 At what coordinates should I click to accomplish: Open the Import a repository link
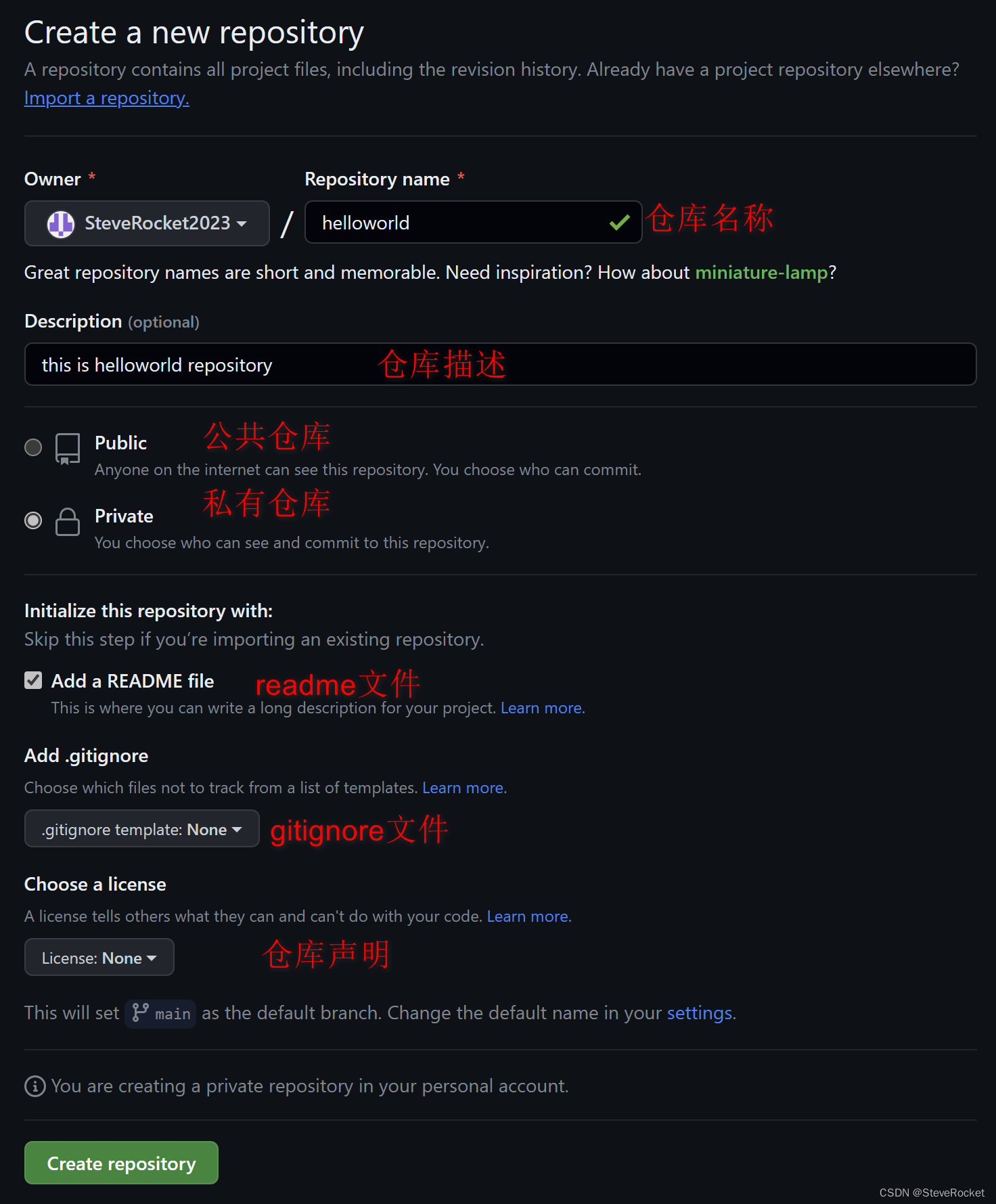tap(107, 98)
